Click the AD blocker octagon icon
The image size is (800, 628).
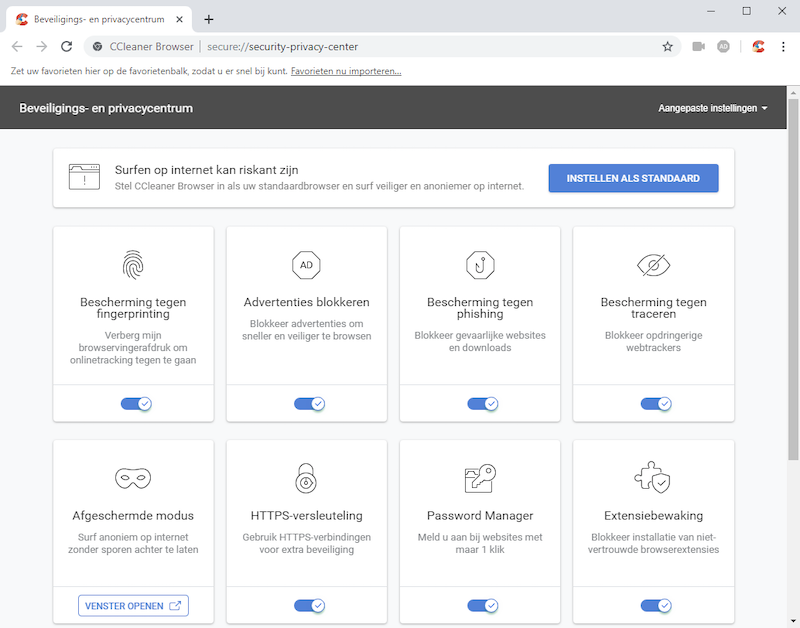[306, 265]
